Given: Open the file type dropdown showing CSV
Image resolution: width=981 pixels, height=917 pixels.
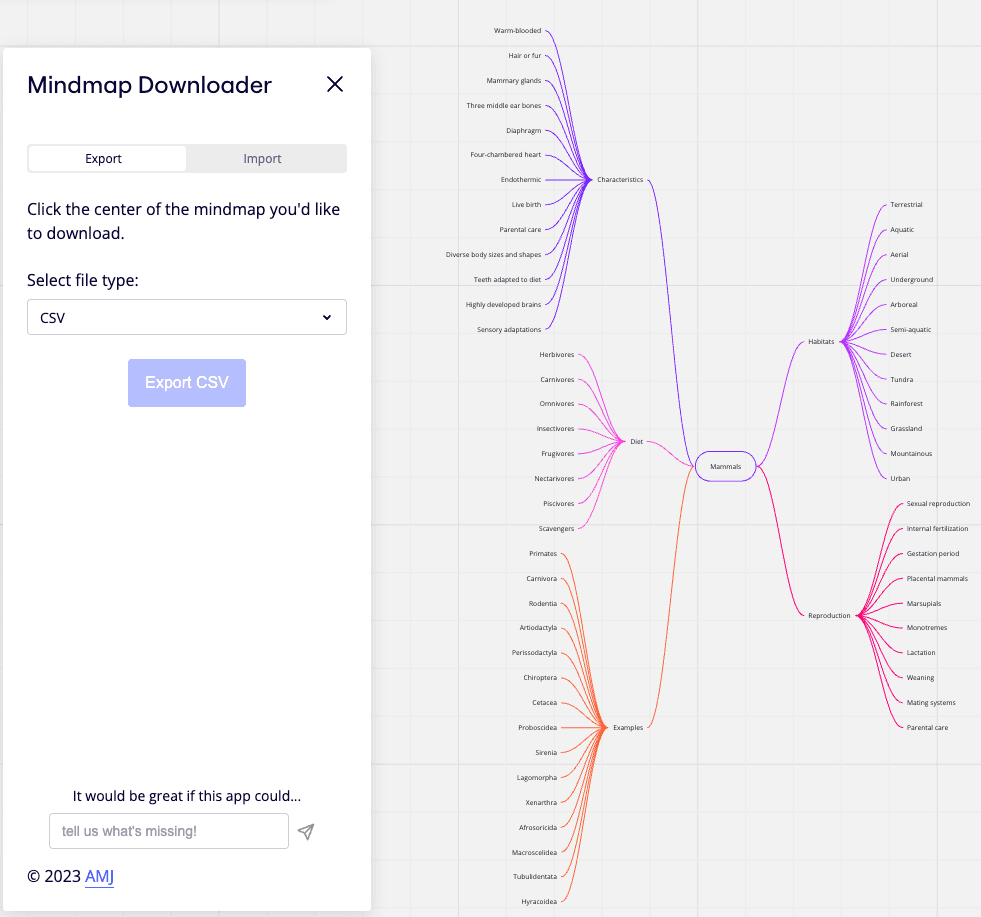Looking at the screenshot, I should [187, 316].
